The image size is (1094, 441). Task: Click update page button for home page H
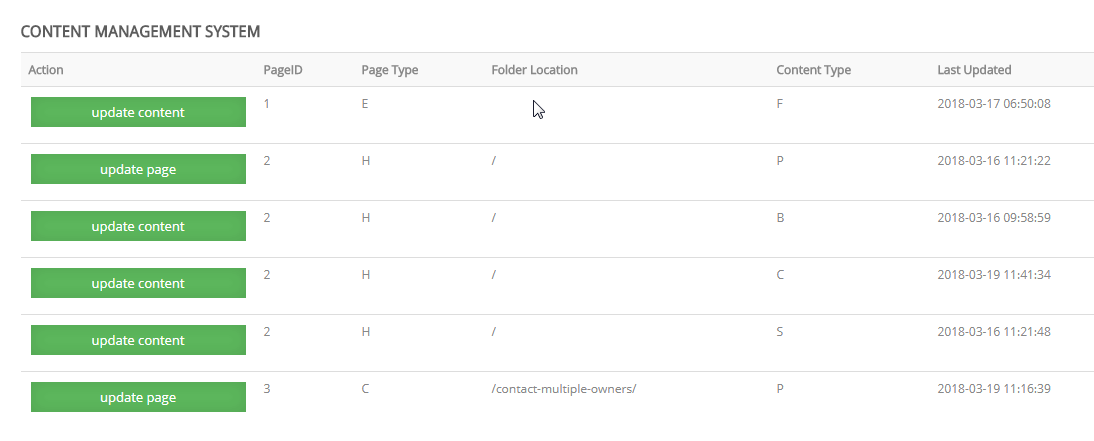pyautogui.click(x=138, y=170)
